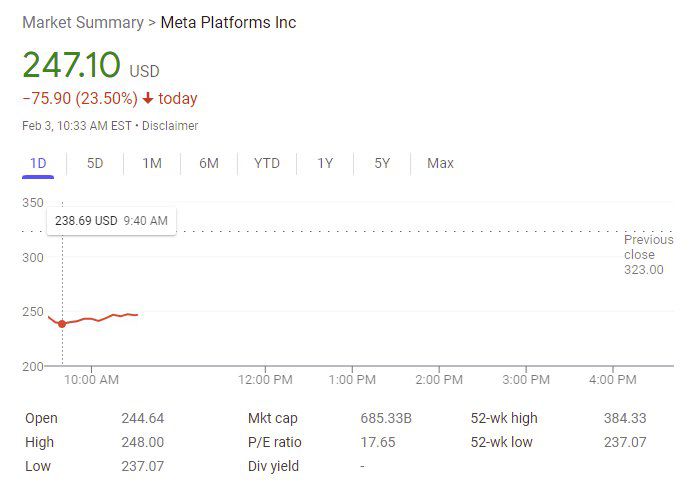Show the 1Y price chart
Viewport: 692px width, 488px height.
click(325, 163)
